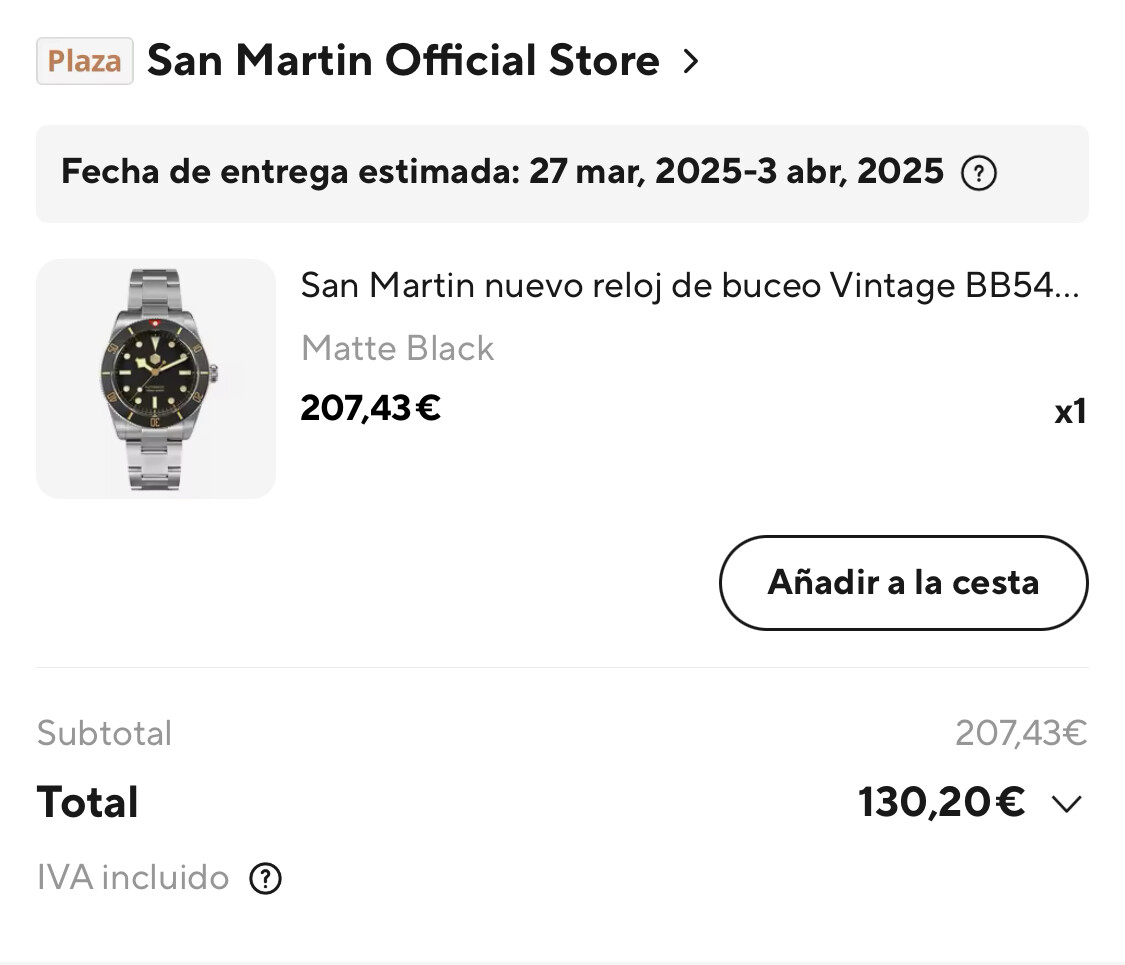The width and height of the screenshot is (1125, 965).
Task: Click the Plaza badge icon
Action: tap(85, 61)
